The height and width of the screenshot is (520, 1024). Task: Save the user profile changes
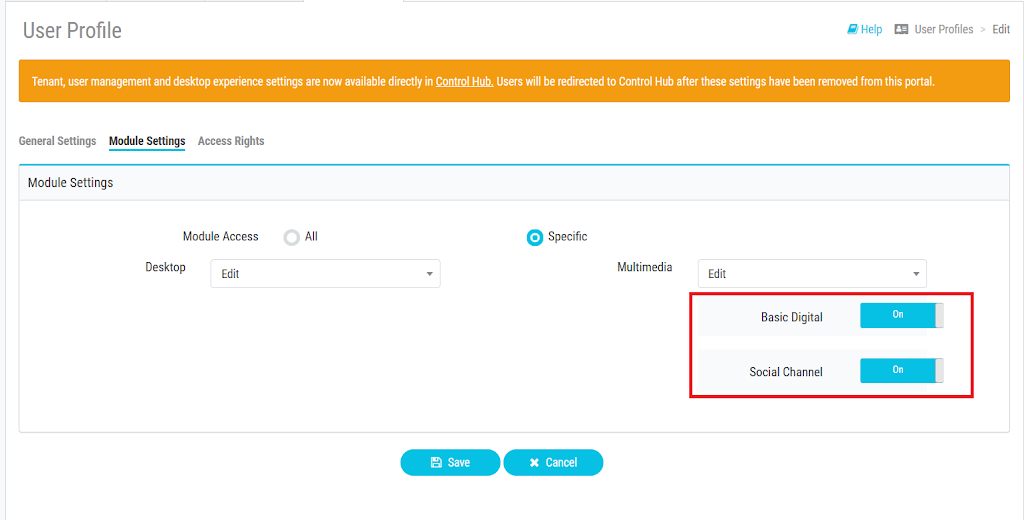pos(450,463)
